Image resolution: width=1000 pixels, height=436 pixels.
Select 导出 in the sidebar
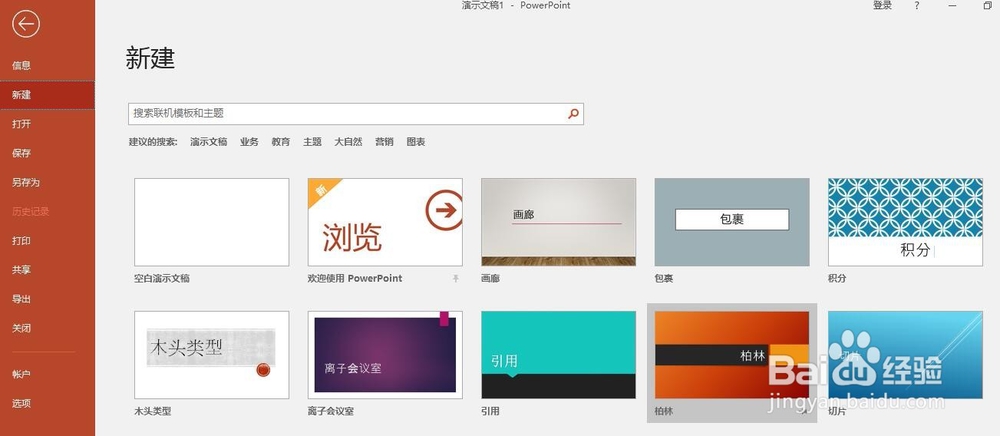47,299
